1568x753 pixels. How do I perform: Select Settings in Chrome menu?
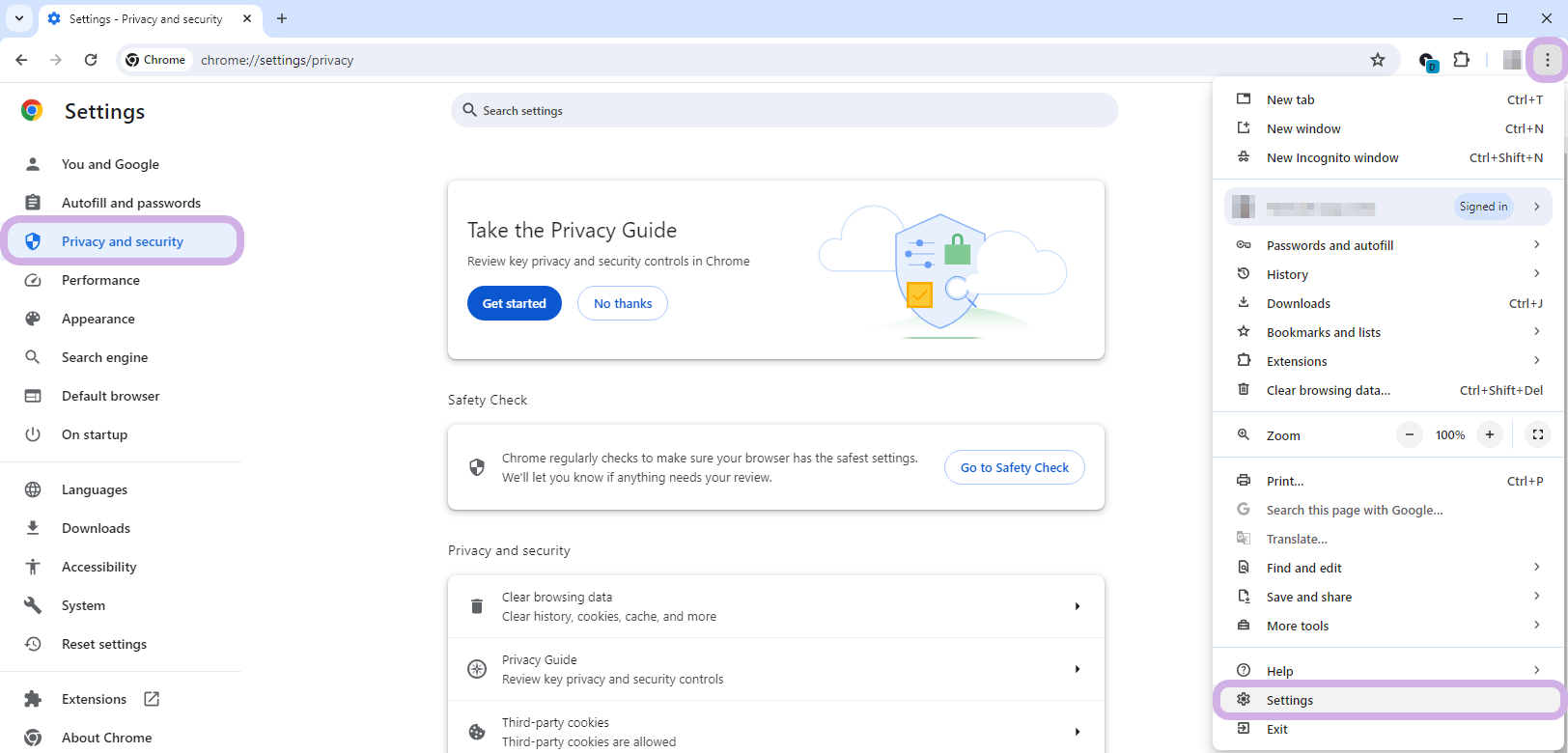pos(1388,700)
